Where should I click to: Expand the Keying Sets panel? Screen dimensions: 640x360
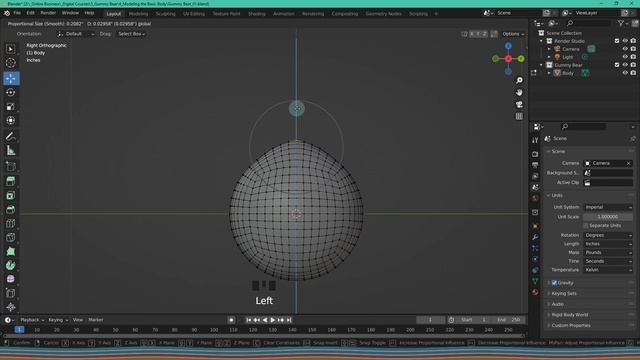564,293
